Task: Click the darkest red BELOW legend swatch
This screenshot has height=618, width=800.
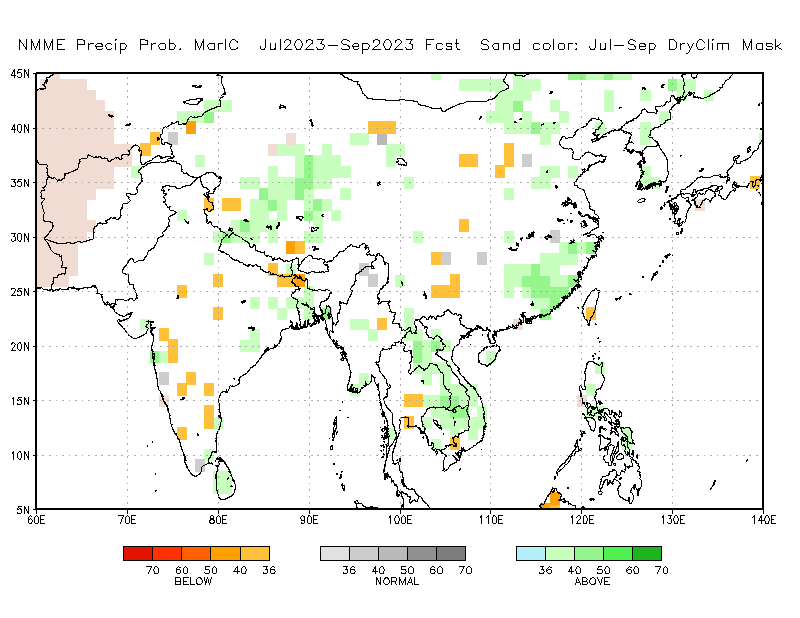Action: coord(138,553)
